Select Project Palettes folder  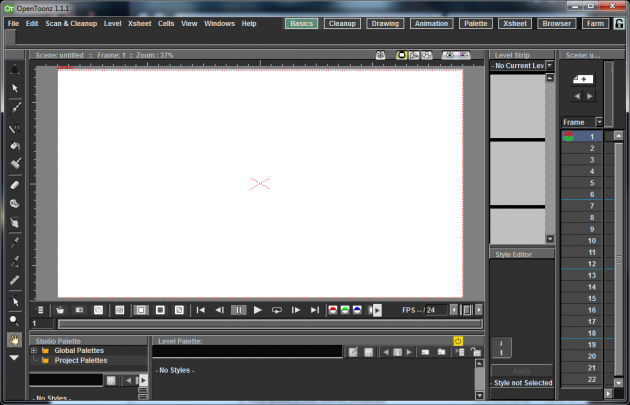(80, 360)
